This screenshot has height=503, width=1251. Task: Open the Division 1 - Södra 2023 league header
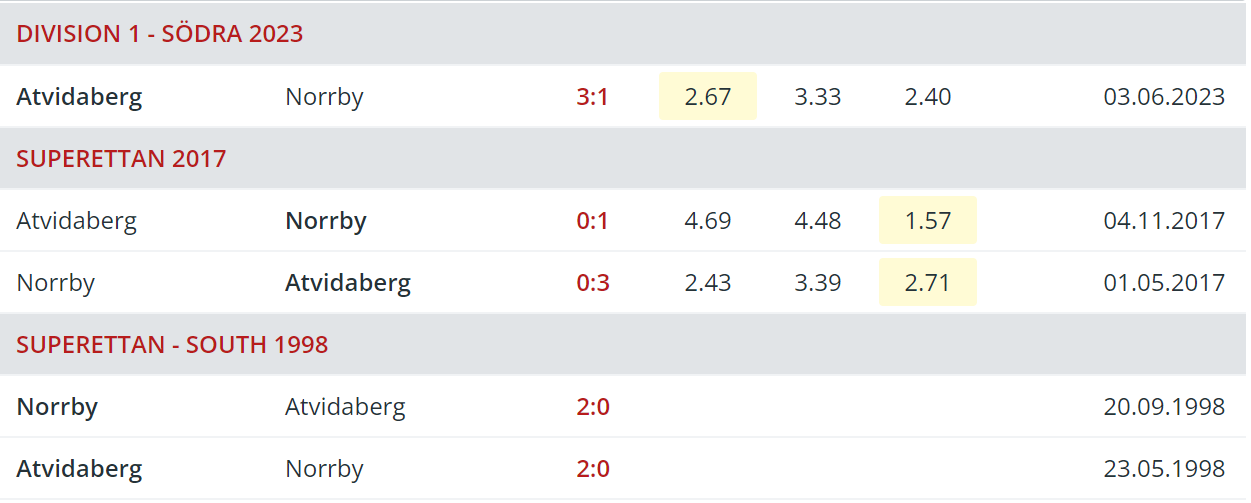click(x=623, y=34)
